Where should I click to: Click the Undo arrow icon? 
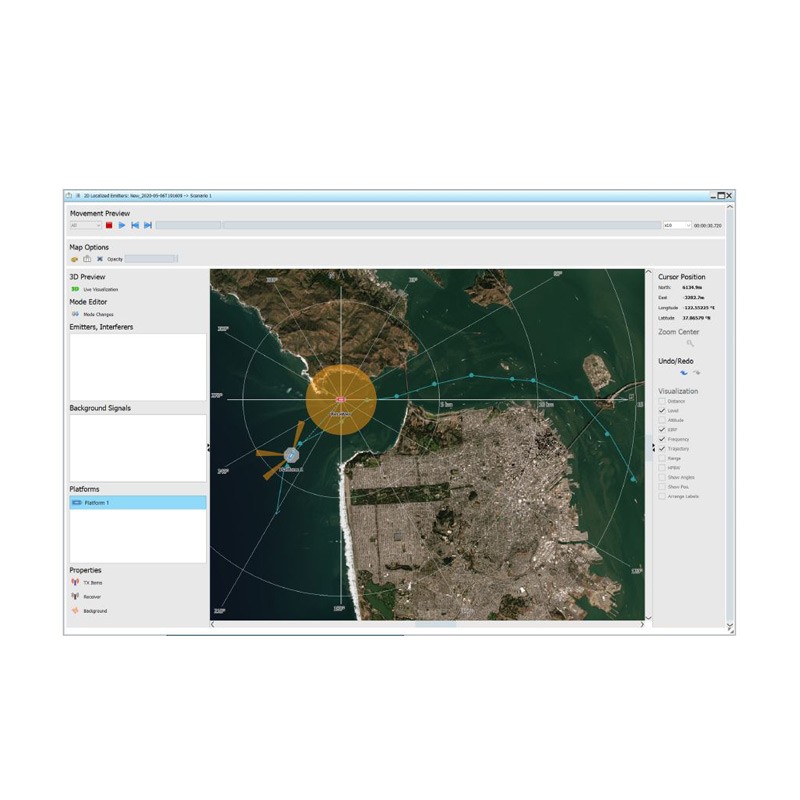[x=683, y=372]
